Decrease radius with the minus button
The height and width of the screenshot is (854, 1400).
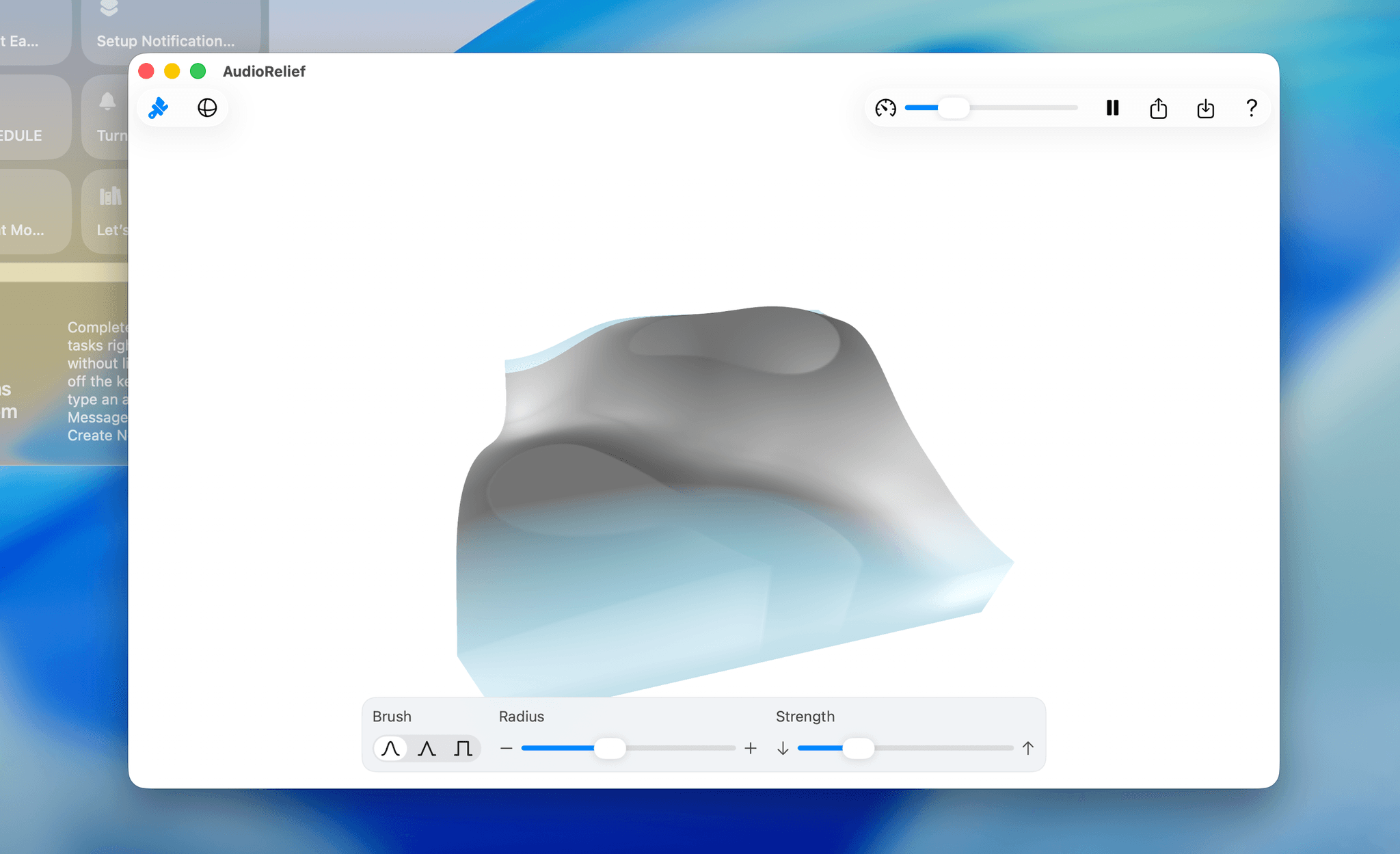(x=506, y=748)
